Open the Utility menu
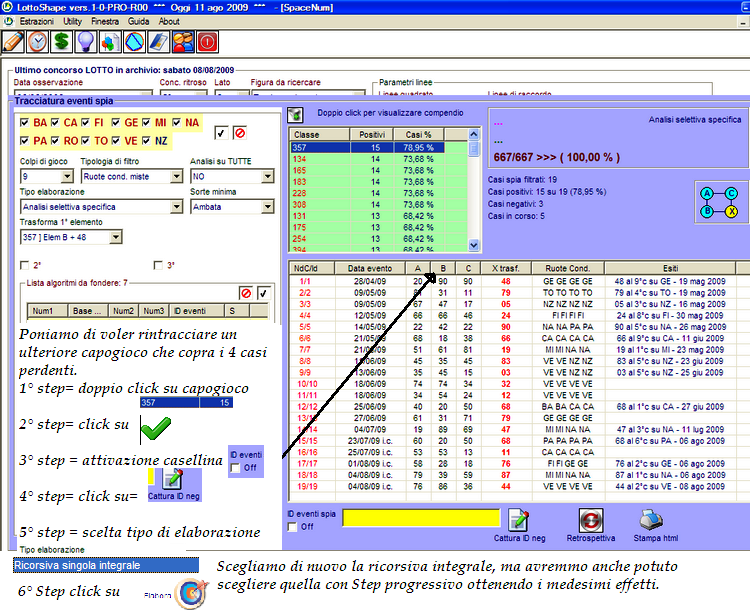Screen dimensions: 750x610 [x=73, y=22]
